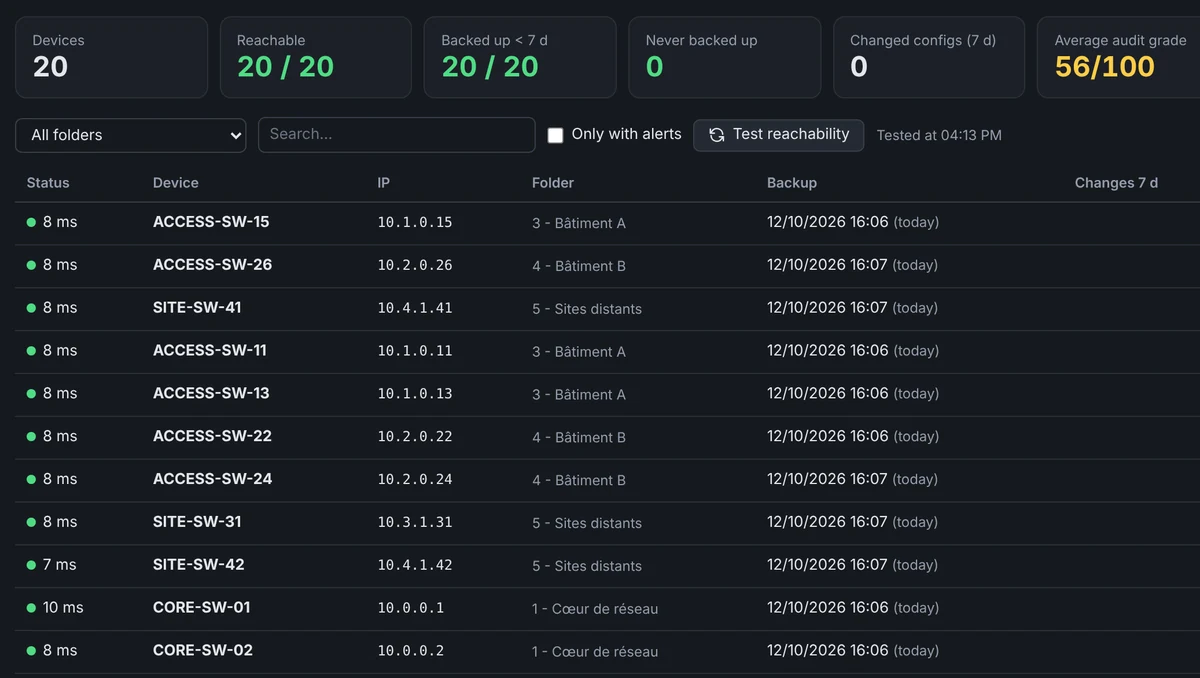This screenshot has width=1200, height=678.
Task: Open device SITE-SW-41
Action: coord(197,308)
